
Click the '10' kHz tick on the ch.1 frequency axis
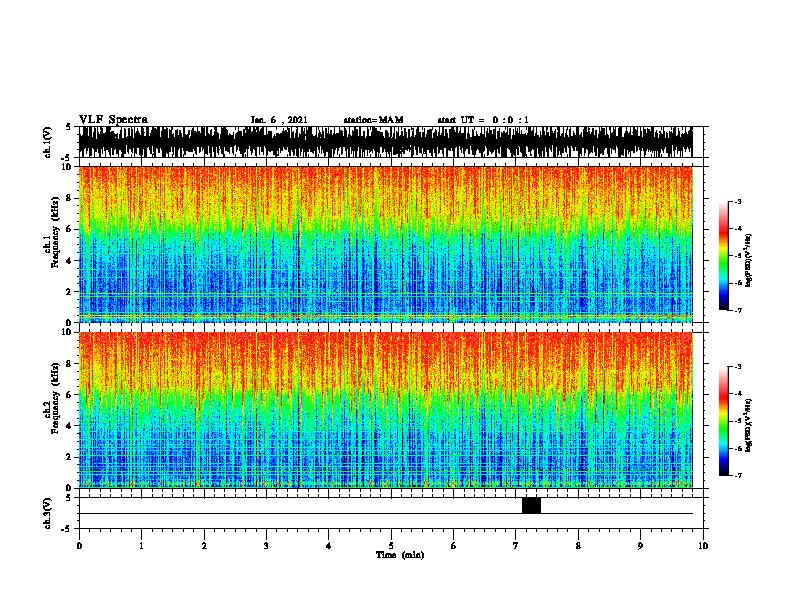click(68, 167)
